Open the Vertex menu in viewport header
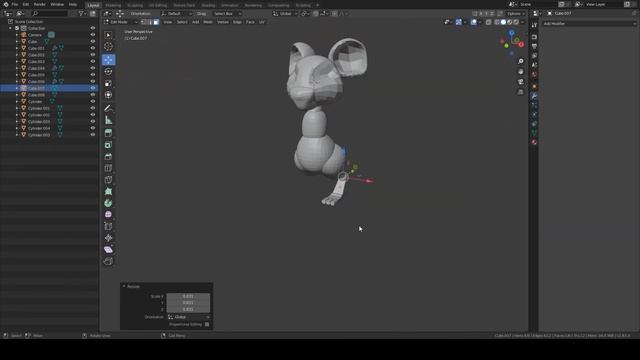The width and height of the screenshot is (640, 360). coord(223,22)
